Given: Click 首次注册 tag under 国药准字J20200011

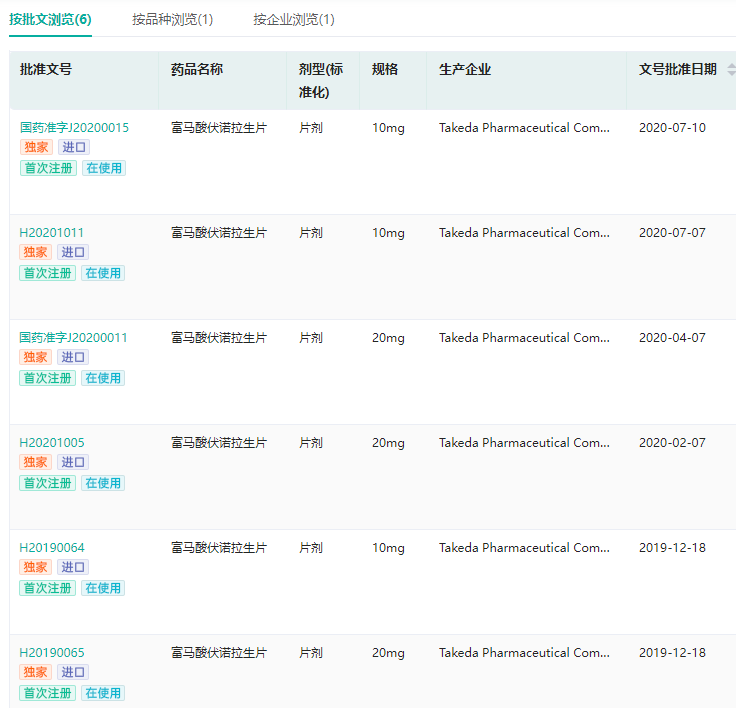Looking at the screenshot, I should 47,378.
